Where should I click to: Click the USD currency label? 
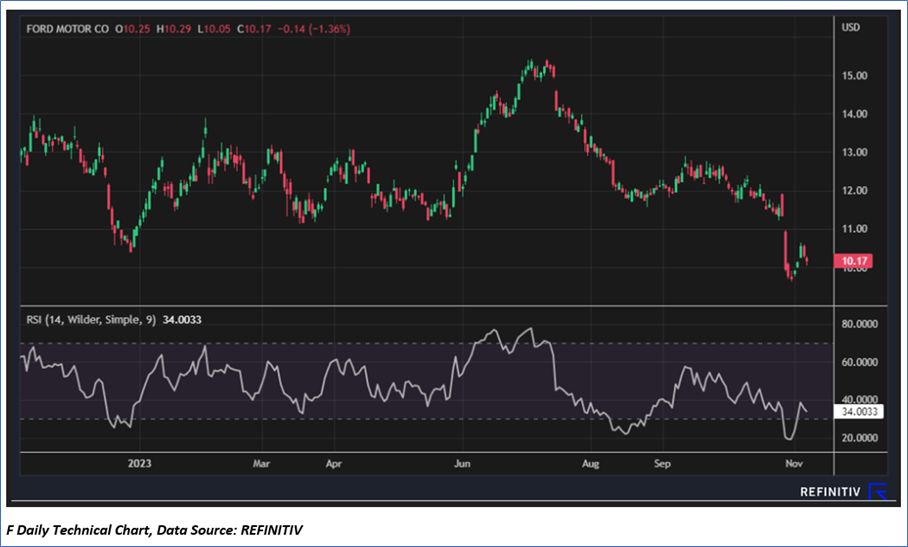coord(851,27)
